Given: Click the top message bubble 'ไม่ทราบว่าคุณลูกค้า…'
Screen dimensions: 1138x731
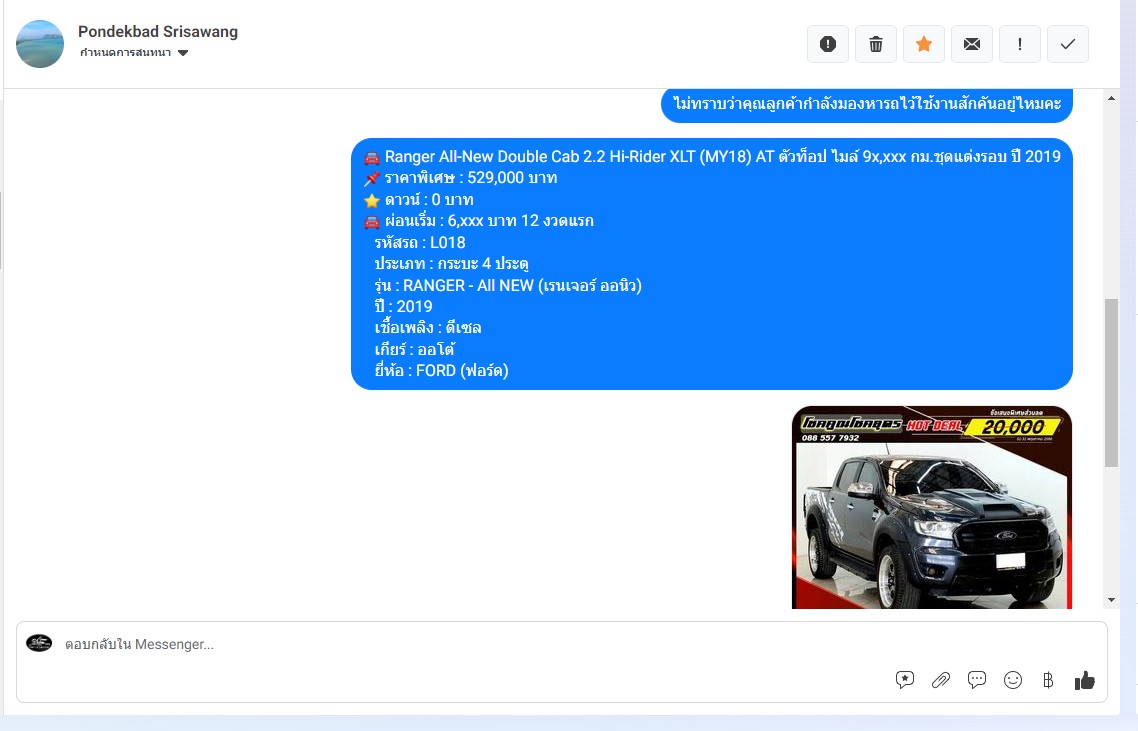Looking at the screenshot, I should [867, 105].
